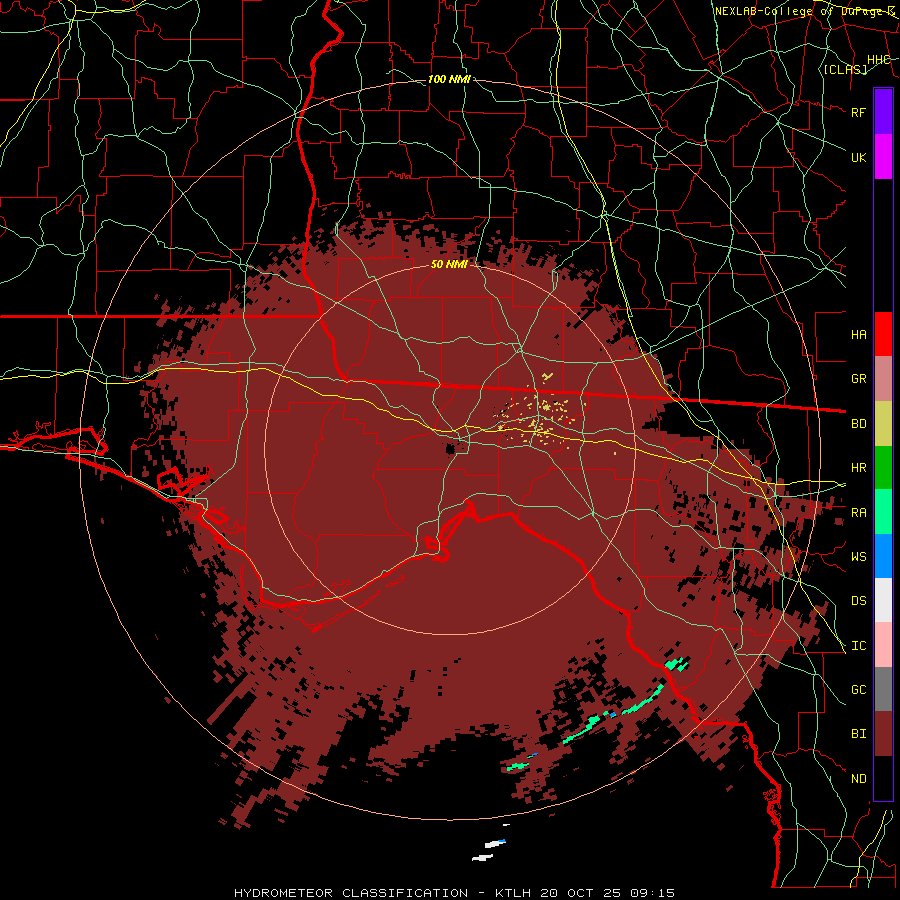Click the 50 NMI range ring label
Viewport: 900px width, 900px height.
point(449,265)
